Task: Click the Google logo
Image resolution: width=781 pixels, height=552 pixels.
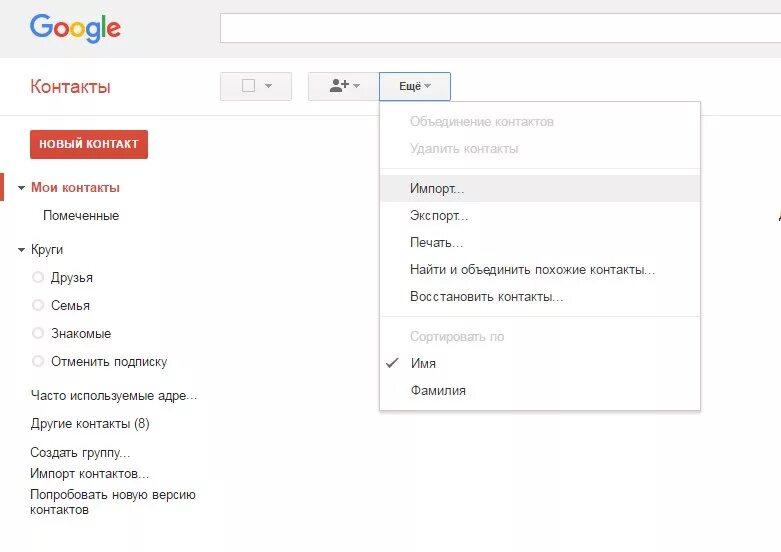Action: click(75, 28)
